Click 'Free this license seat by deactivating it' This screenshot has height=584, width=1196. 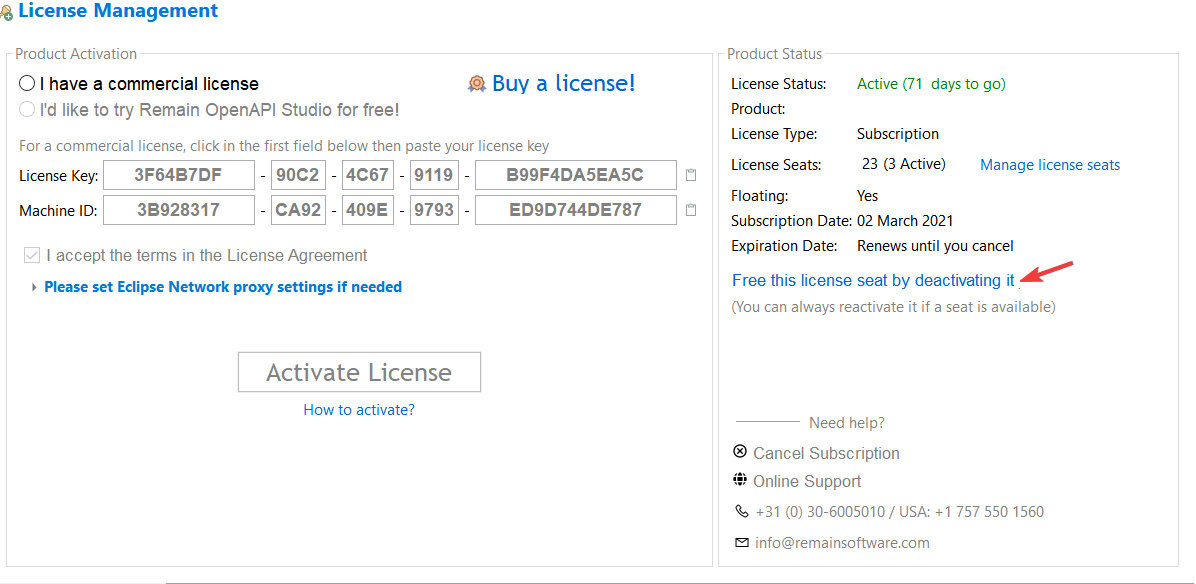click(873, 280)
